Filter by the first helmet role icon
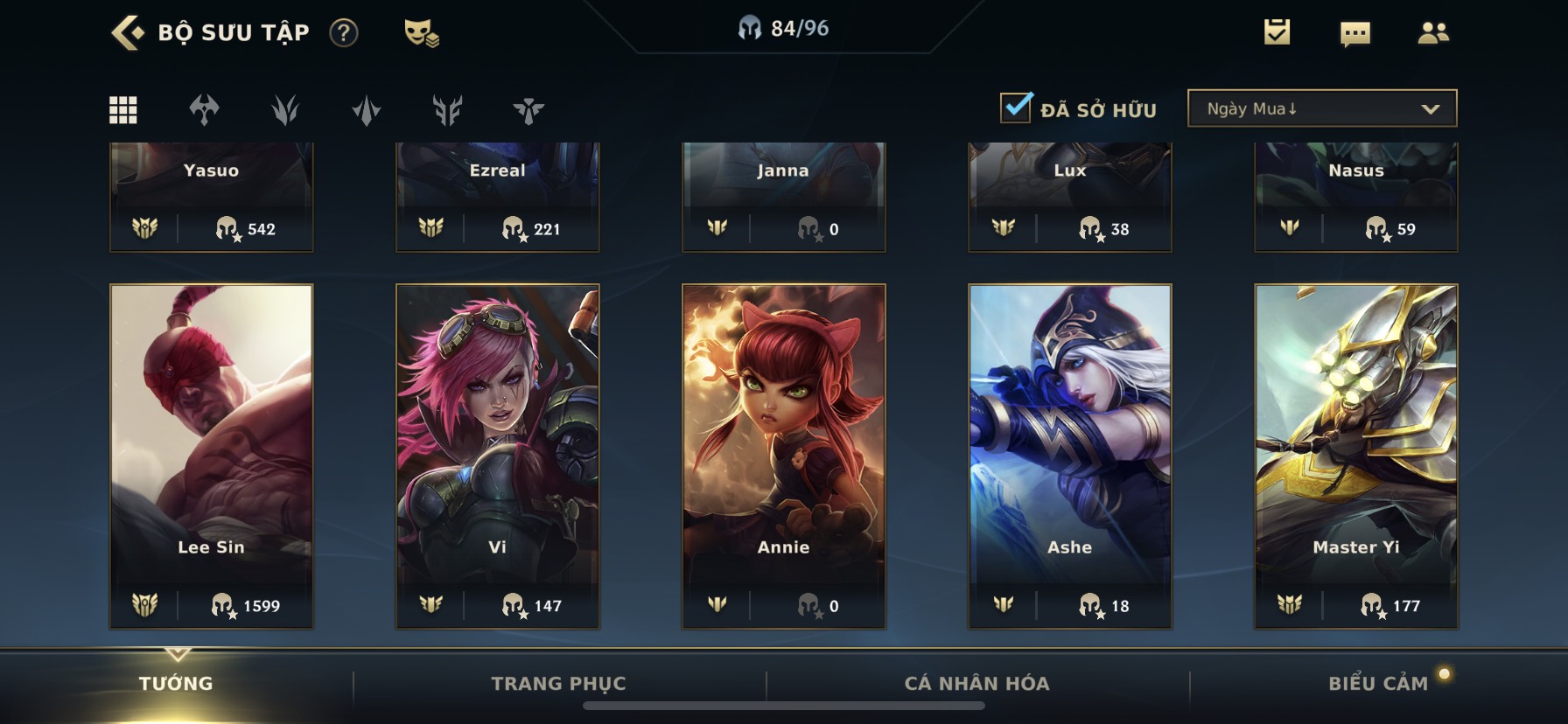 click(x=204, y=110)
